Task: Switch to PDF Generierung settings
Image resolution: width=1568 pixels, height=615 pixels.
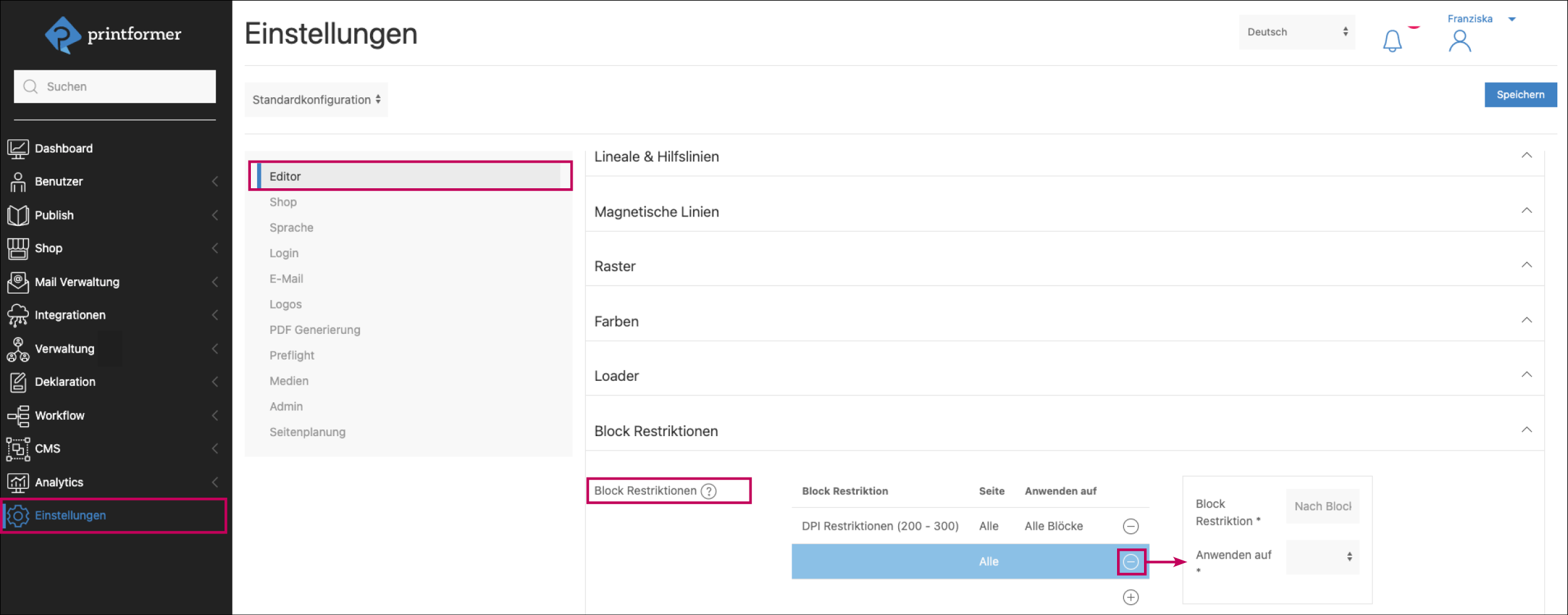Action: pyautogui.click(x=315, y=330)
